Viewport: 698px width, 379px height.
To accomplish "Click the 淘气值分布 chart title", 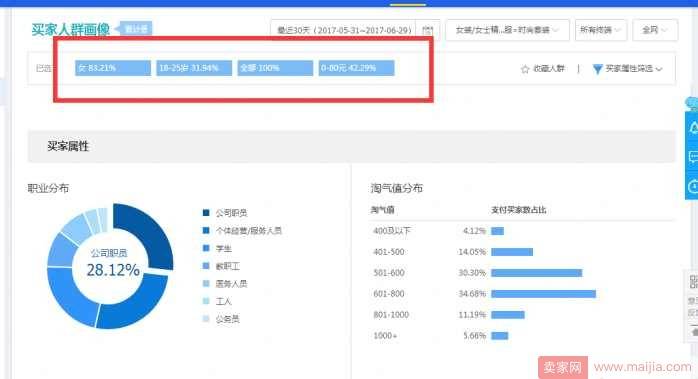I will click(x=397, y=188).
